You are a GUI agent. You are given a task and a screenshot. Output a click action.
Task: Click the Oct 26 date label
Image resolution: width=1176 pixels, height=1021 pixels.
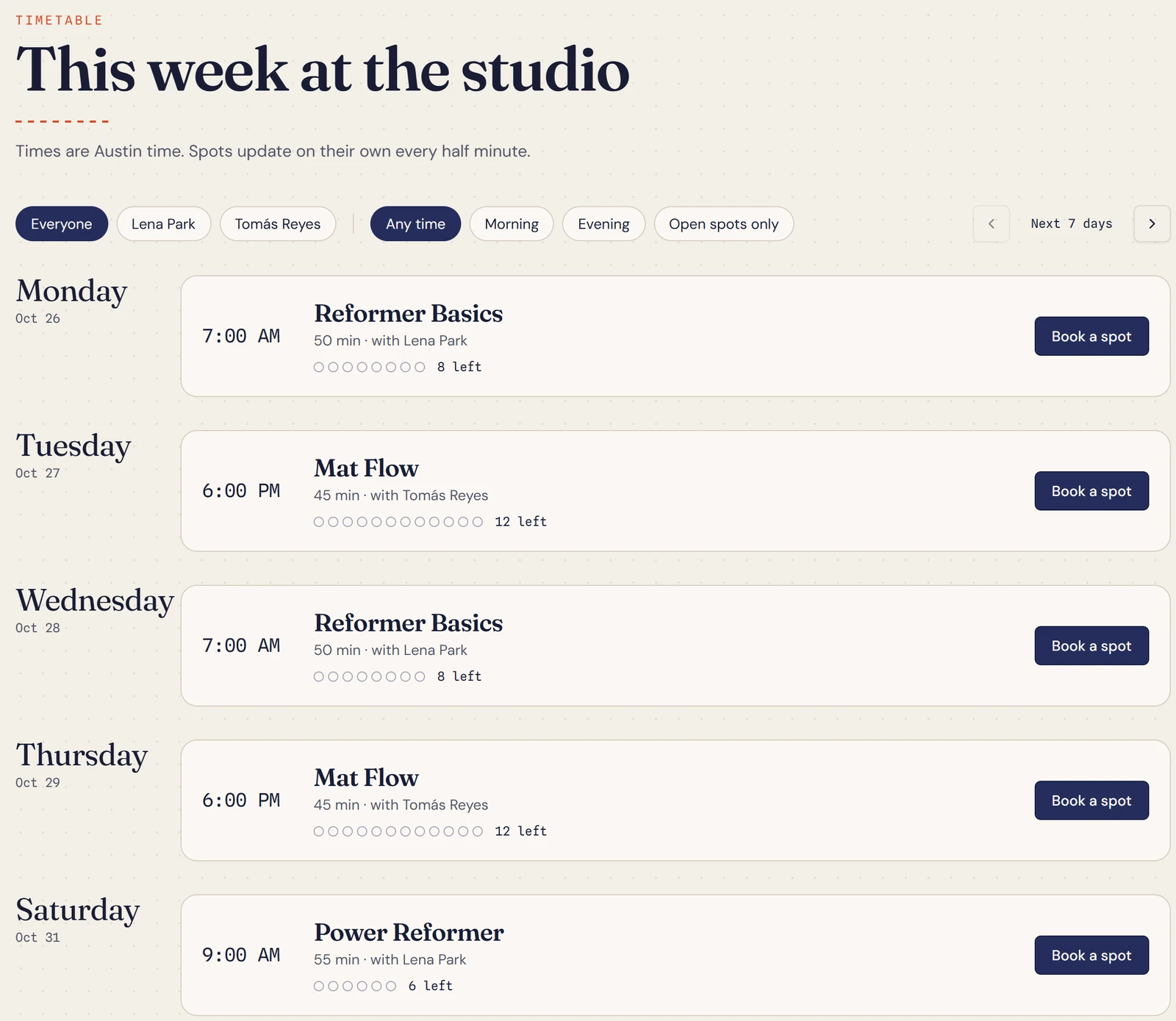click(37, 318)
